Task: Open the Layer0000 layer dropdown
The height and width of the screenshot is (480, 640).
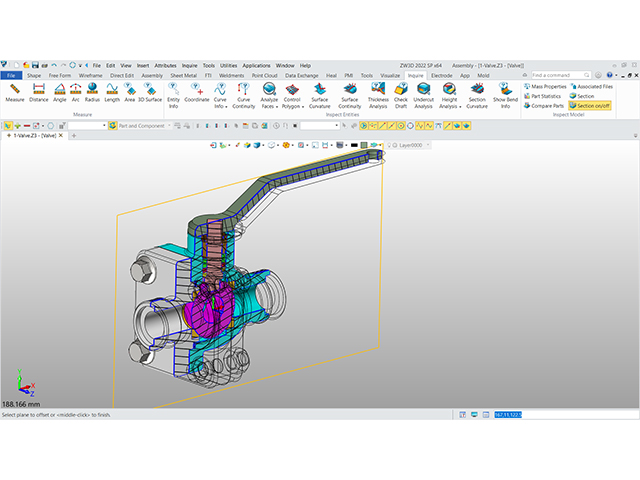Action: 428,145
